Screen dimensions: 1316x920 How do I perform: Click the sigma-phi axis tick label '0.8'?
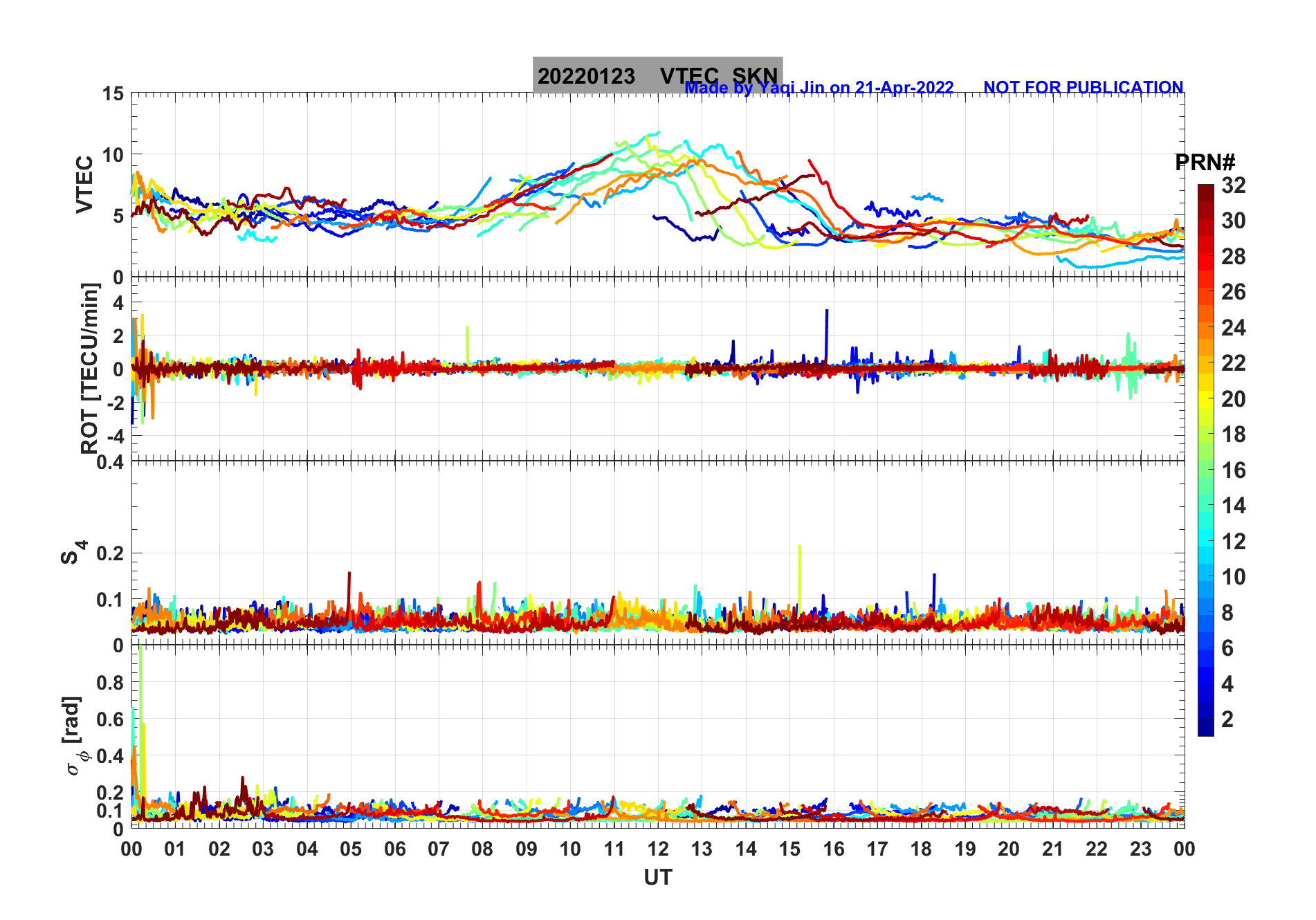(110, 683)
